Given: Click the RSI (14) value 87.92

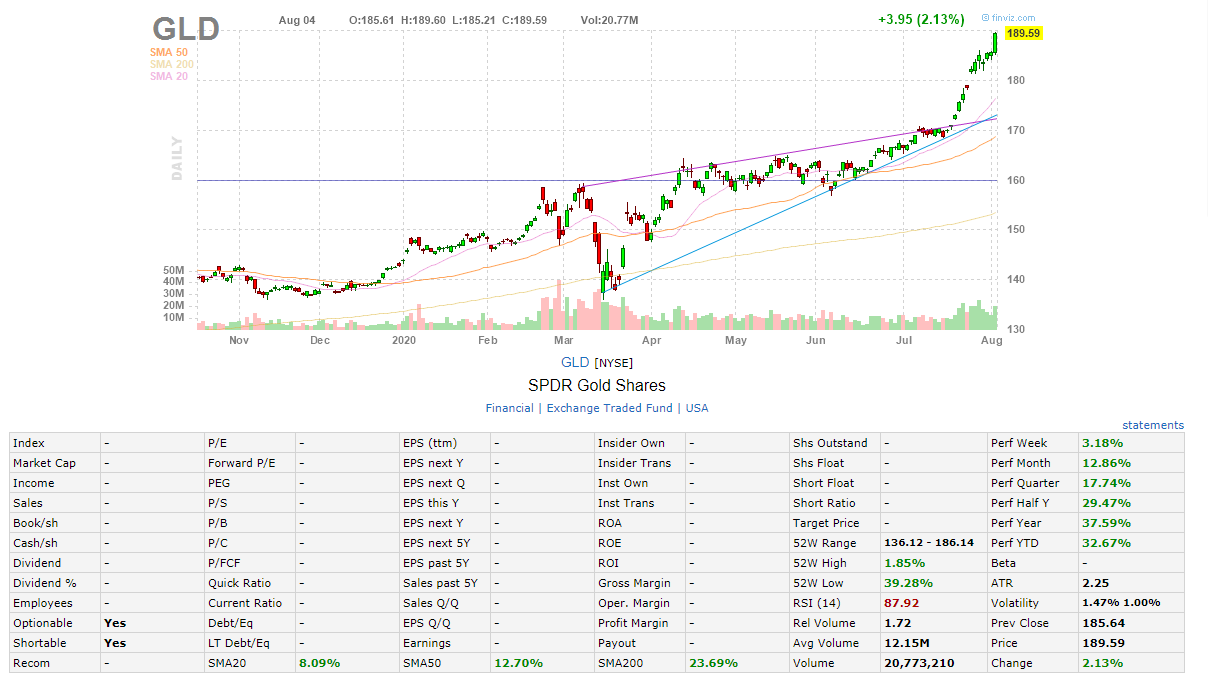Looking at the screenshot, I should point(901,603).
